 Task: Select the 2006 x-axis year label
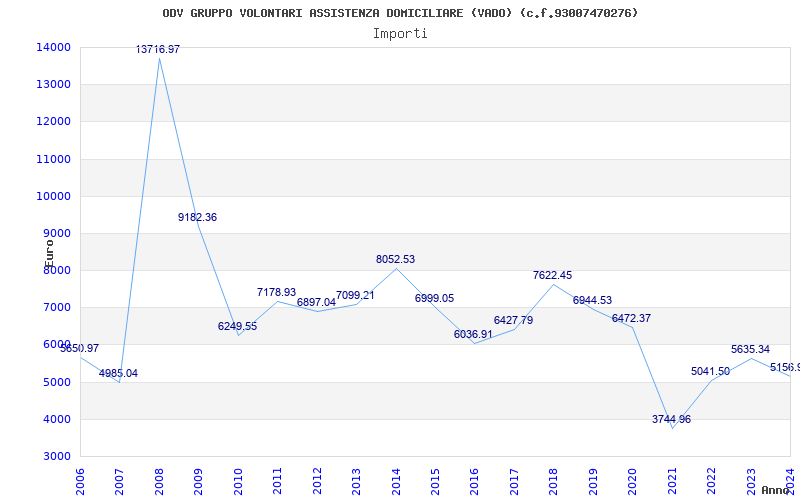(79, 482)
